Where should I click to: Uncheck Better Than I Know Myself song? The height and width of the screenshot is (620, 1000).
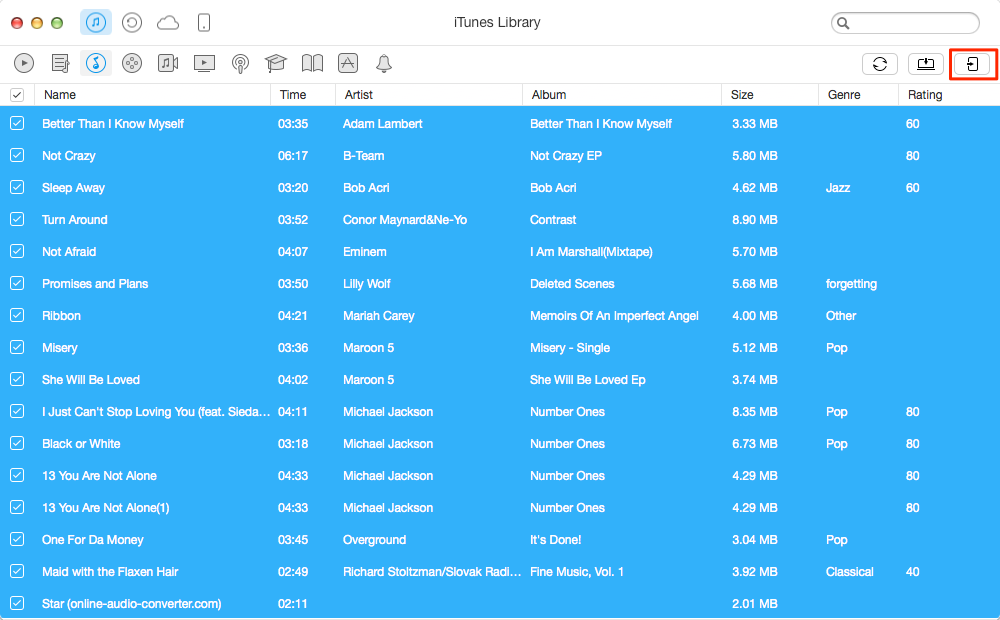17,123
